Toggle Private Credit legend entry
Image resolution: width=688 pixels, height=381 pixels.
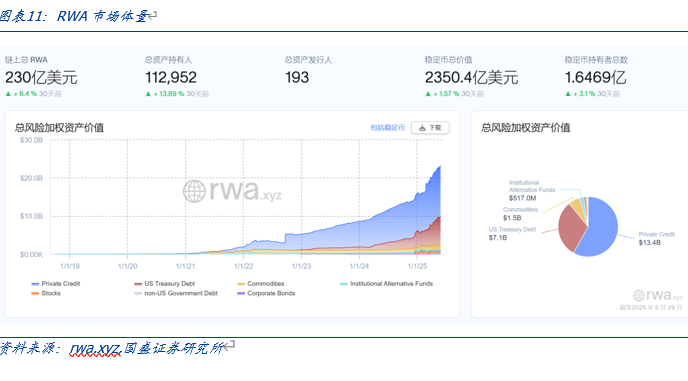pos(56,284)
